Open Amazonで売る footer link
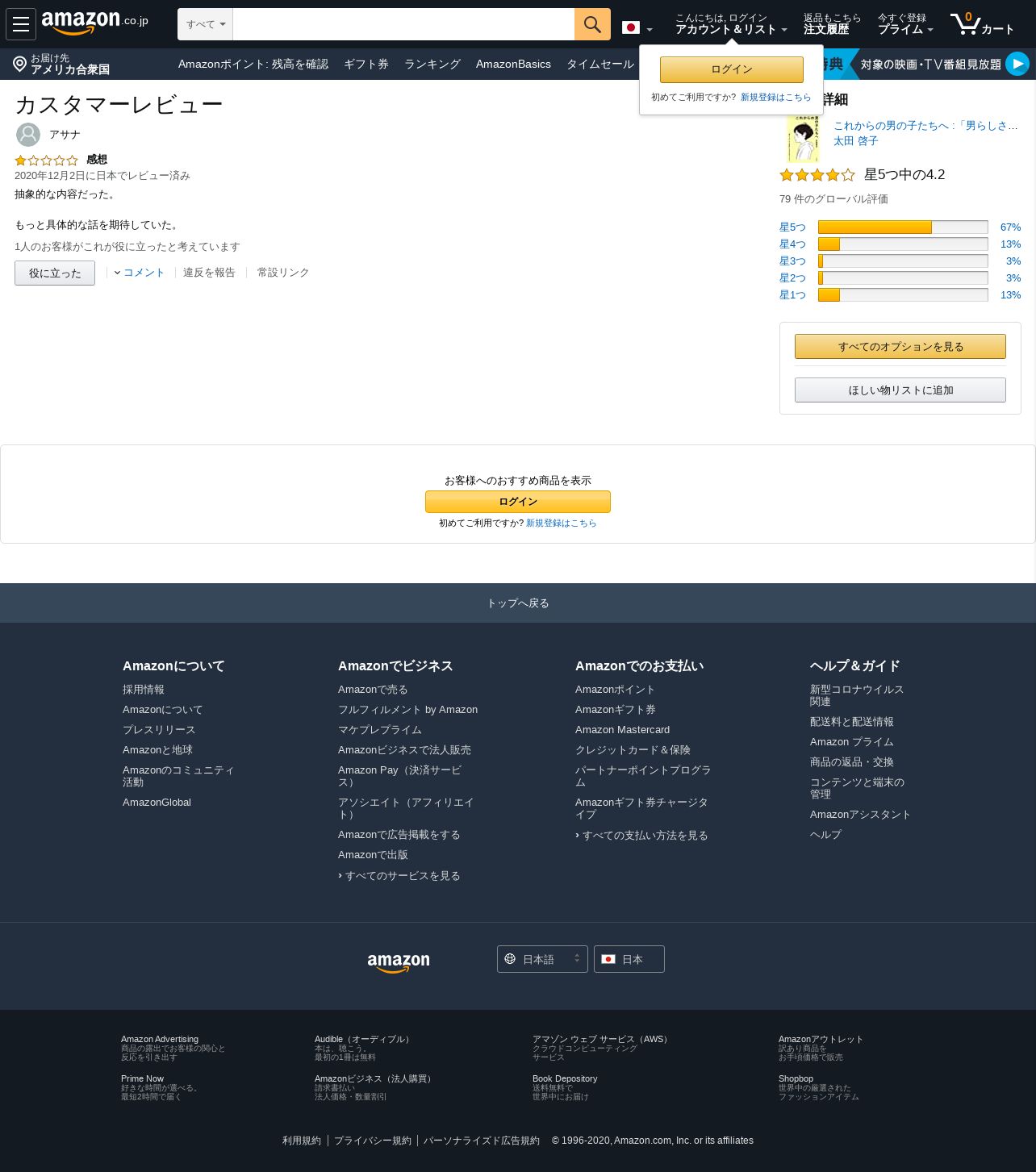 point(373,690)
